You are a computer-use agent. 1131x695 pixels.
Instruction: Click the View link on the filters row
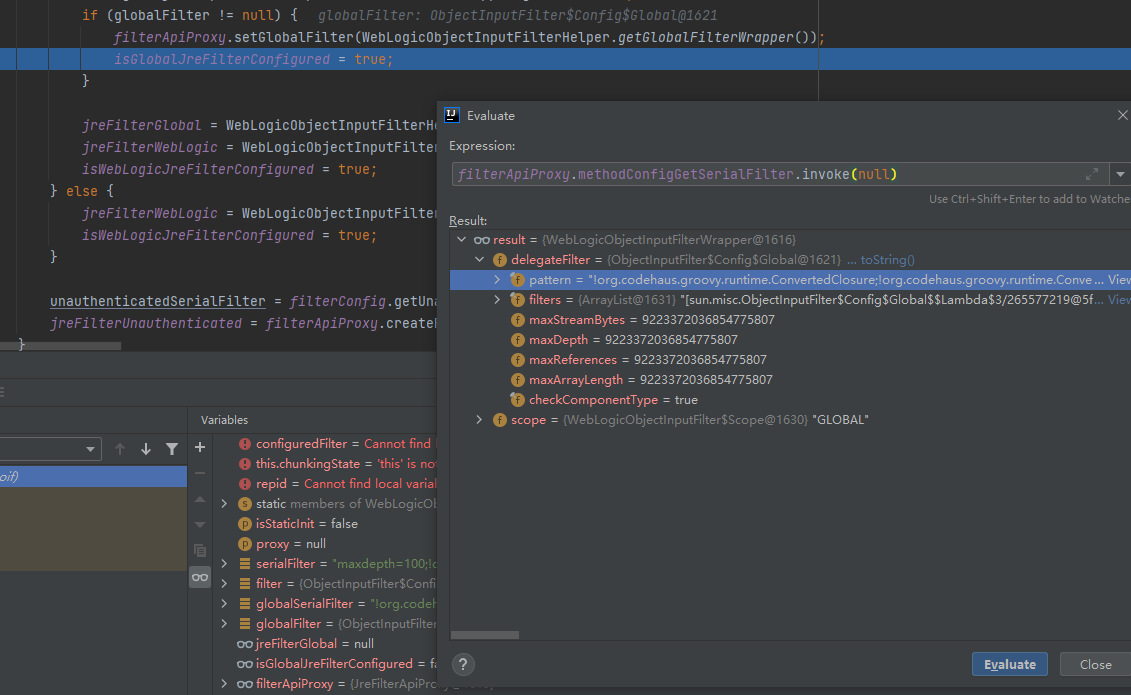tap(1119, 299)
